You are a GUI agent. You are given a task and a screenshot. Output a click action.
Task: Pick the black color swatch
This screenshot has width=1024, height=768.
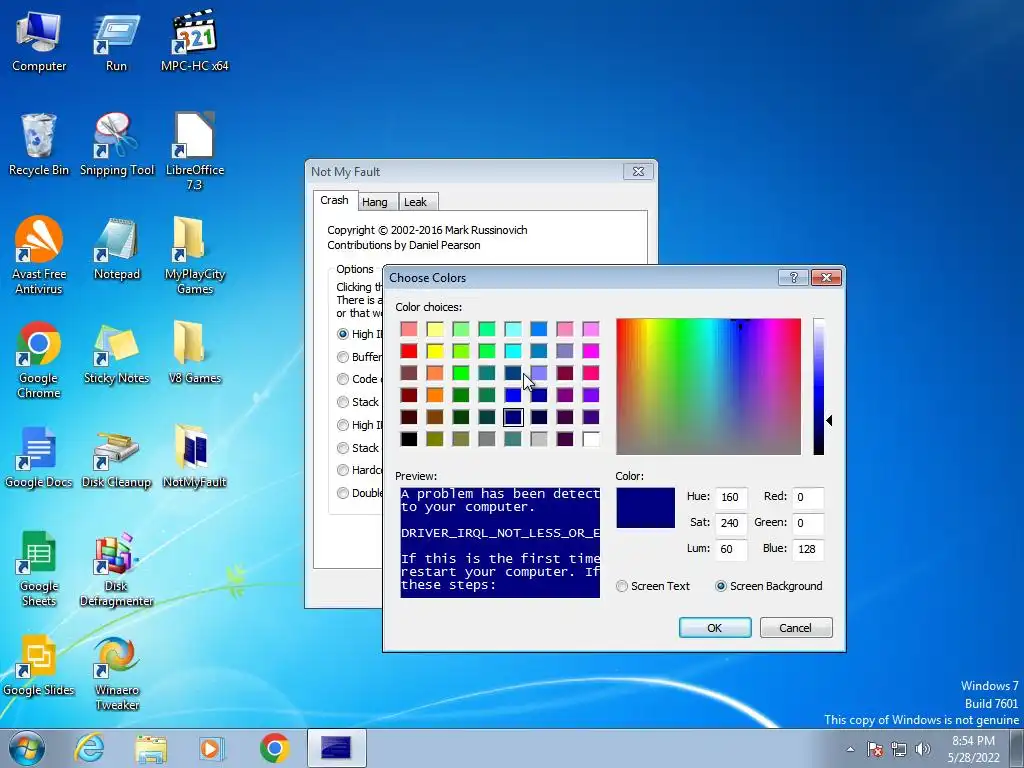[409, 439]
